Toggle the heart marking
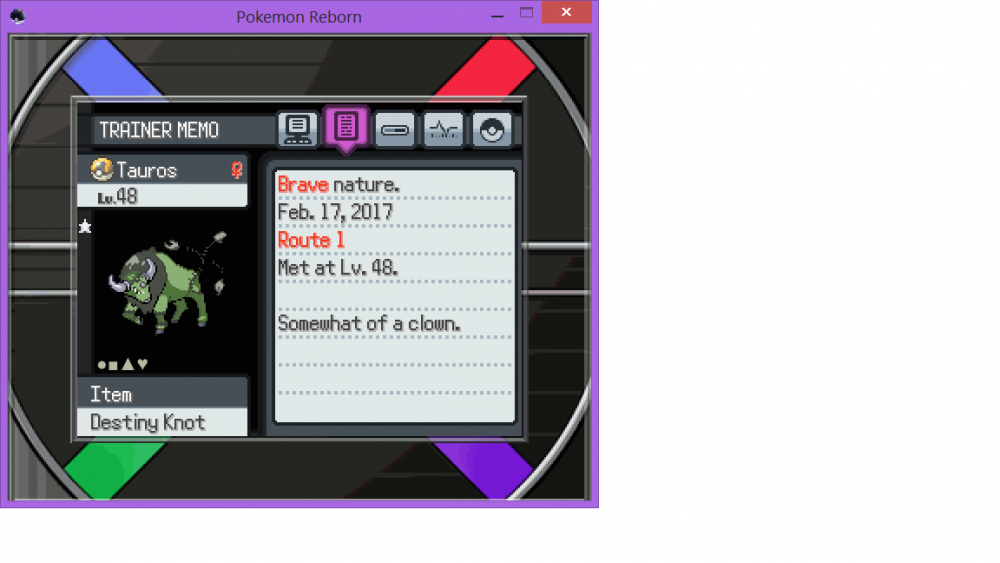1000x563 pixels. click(142, 364)
